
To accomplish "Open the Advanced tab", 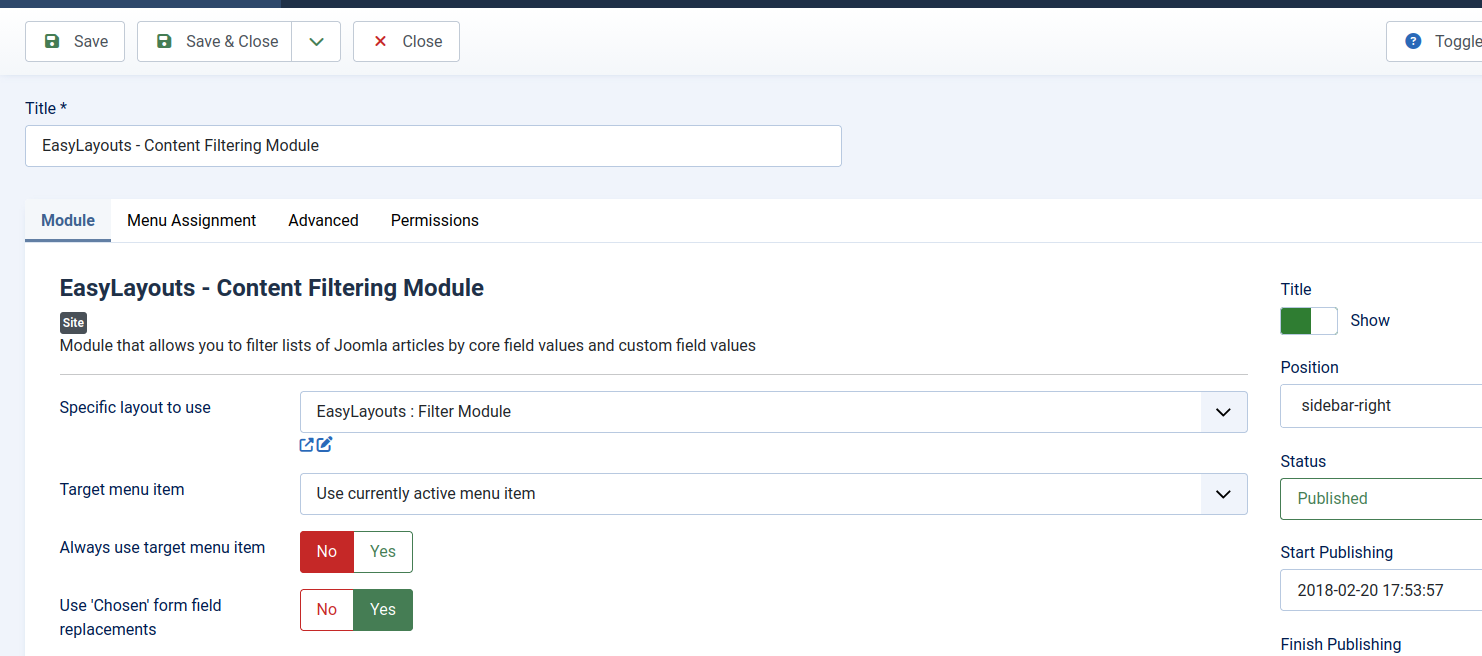I will (x=323, y=220).
